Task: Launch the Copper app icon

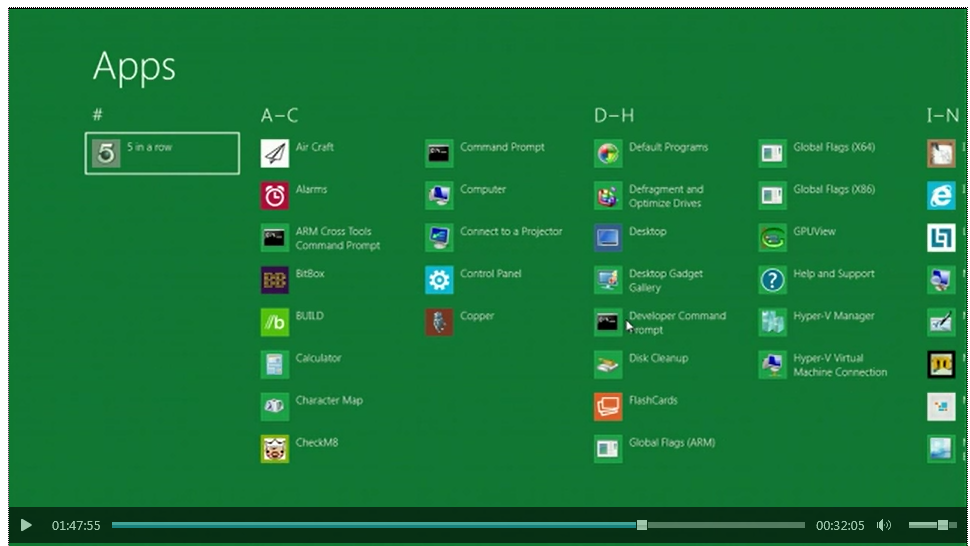Action: (439, 322)
